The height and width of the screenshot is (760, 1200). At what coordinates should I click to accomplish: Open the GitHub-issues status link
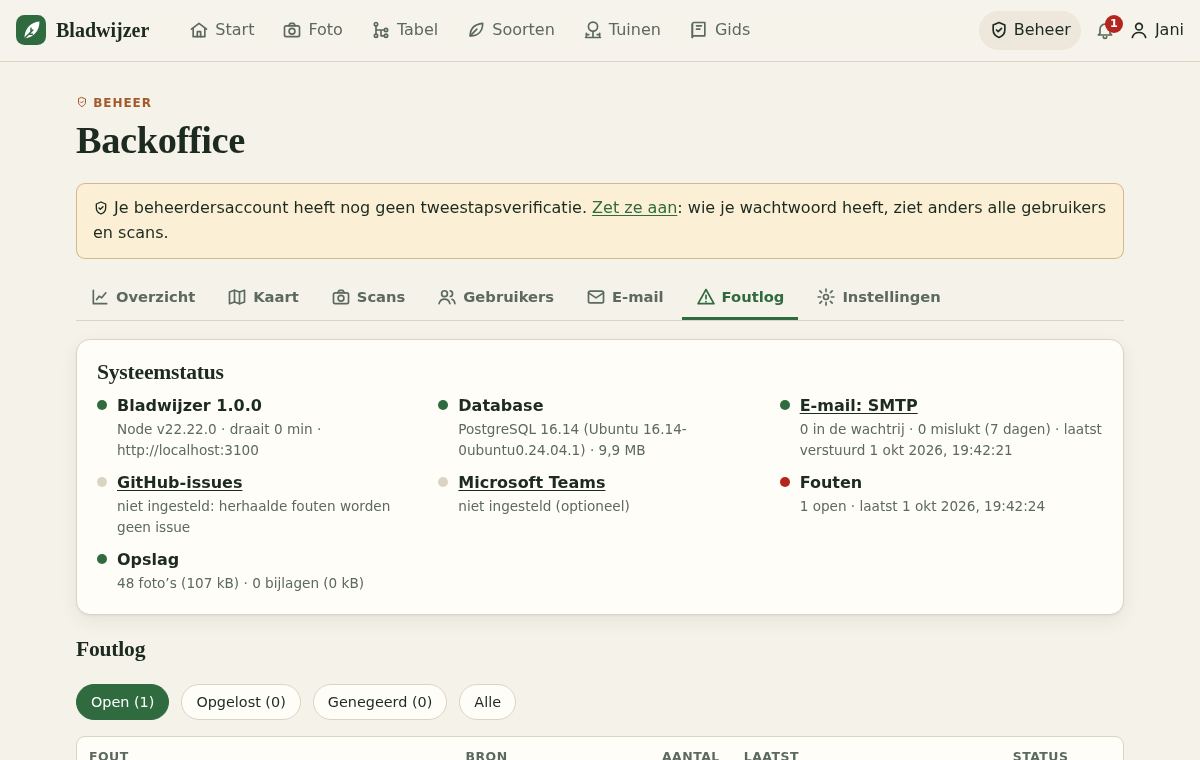click(179, 482)
